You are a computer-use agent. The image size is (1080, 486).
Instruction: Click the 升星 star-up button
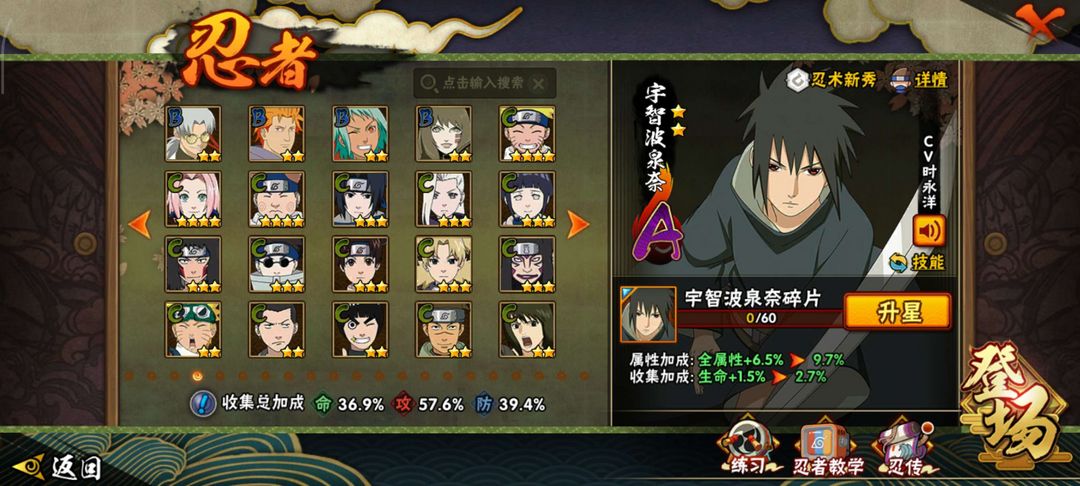897,311
